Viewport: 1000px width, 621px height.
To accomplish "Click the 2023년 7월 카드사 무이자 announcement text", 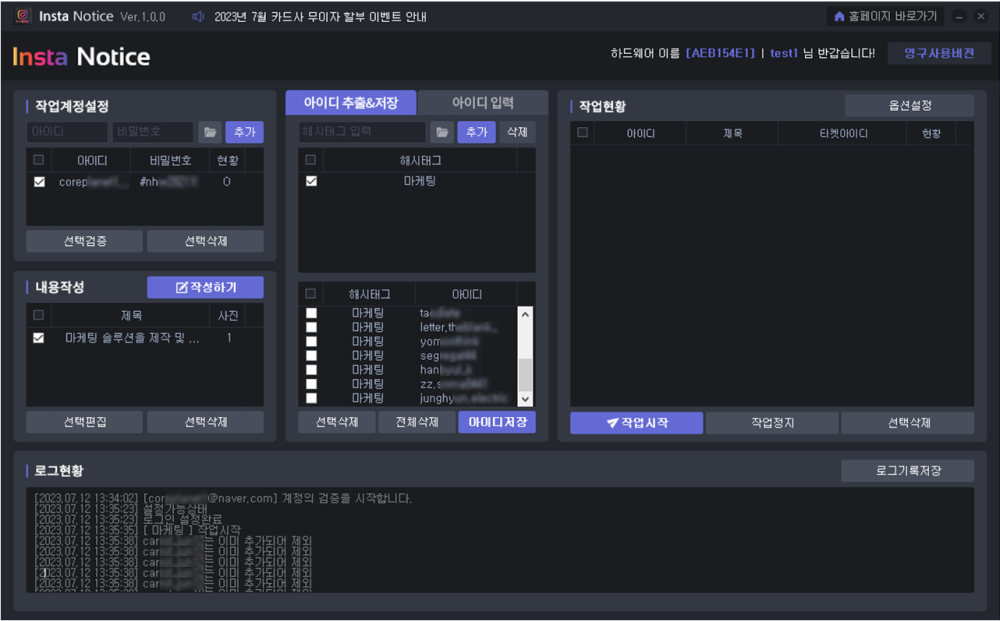I will tap(320, 17).
